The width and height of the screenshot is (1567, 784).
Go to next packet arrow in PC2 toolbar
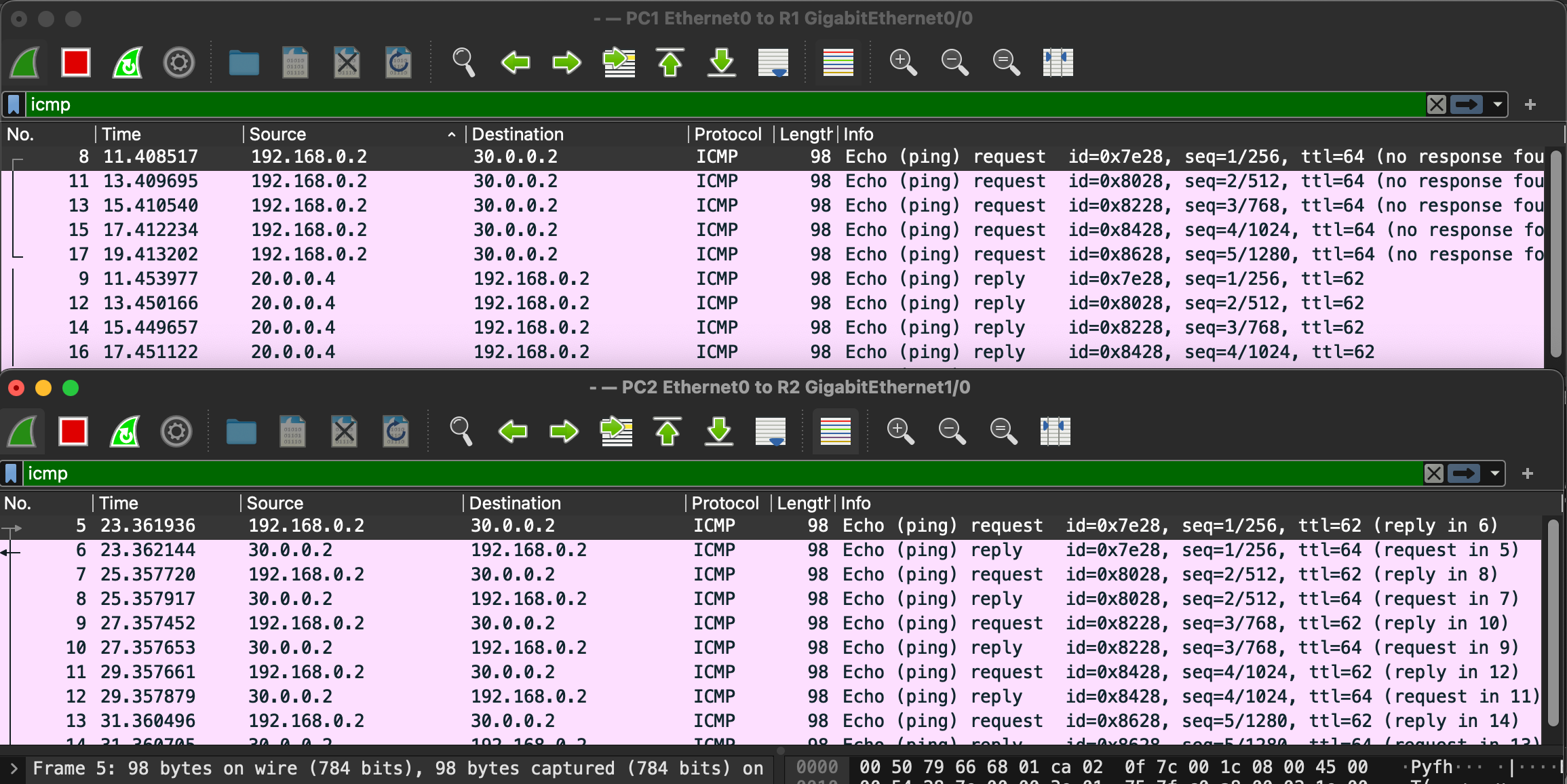(564, 431)
